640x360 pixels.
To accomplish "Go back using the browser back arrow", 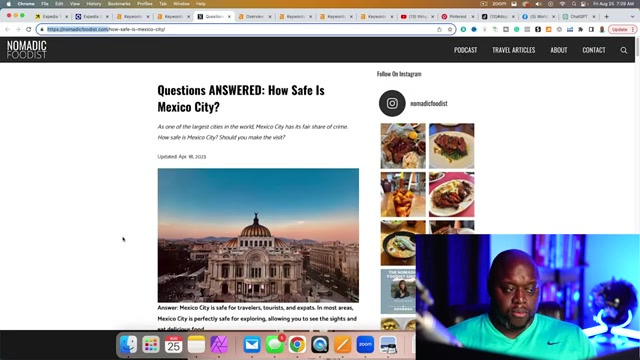I will [7, 29].
